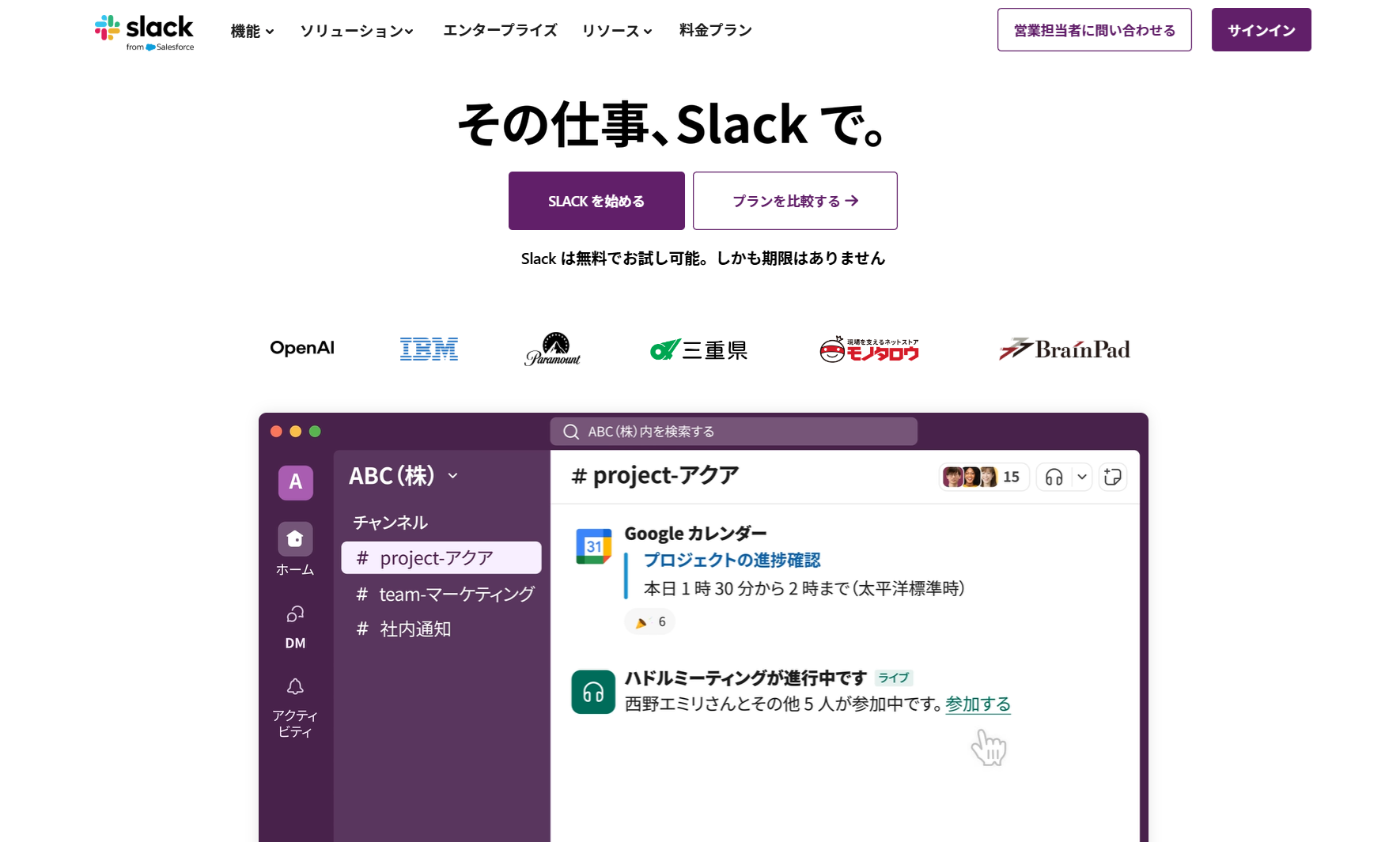
Task: Click the 三重県 logo
Action: tap(699, 349)
